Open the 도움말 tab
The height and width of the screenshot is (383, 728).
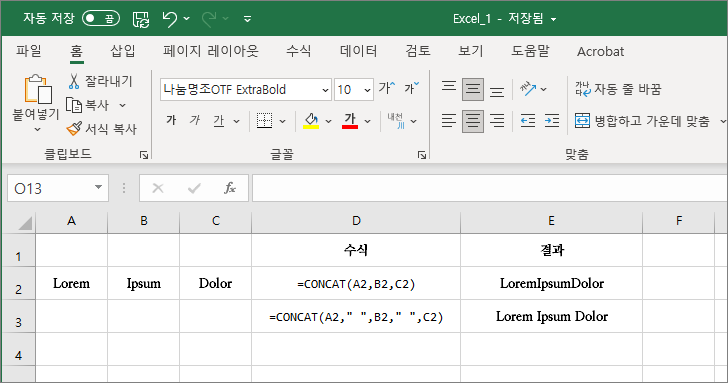click(530, 51)
